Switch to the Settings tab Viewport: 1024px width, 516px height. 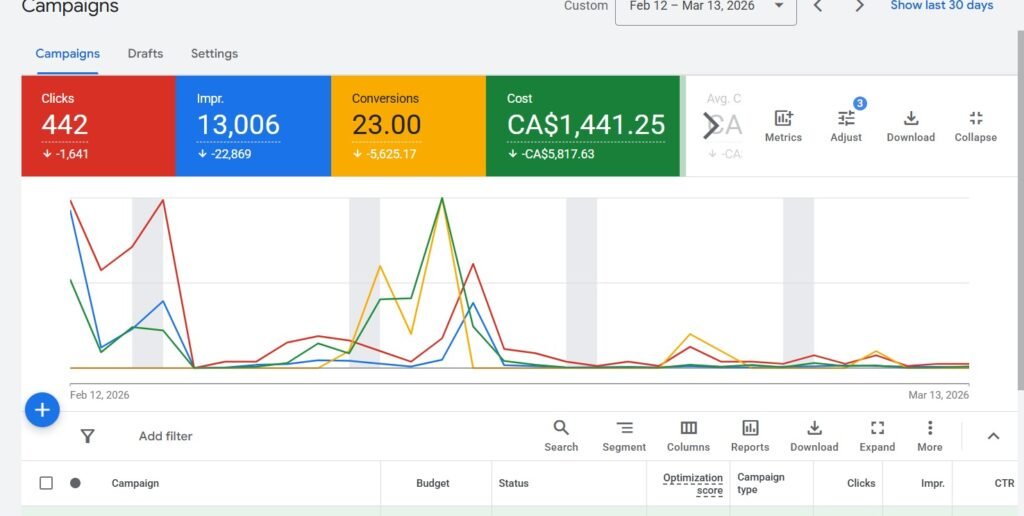click(x=214, y=54)
